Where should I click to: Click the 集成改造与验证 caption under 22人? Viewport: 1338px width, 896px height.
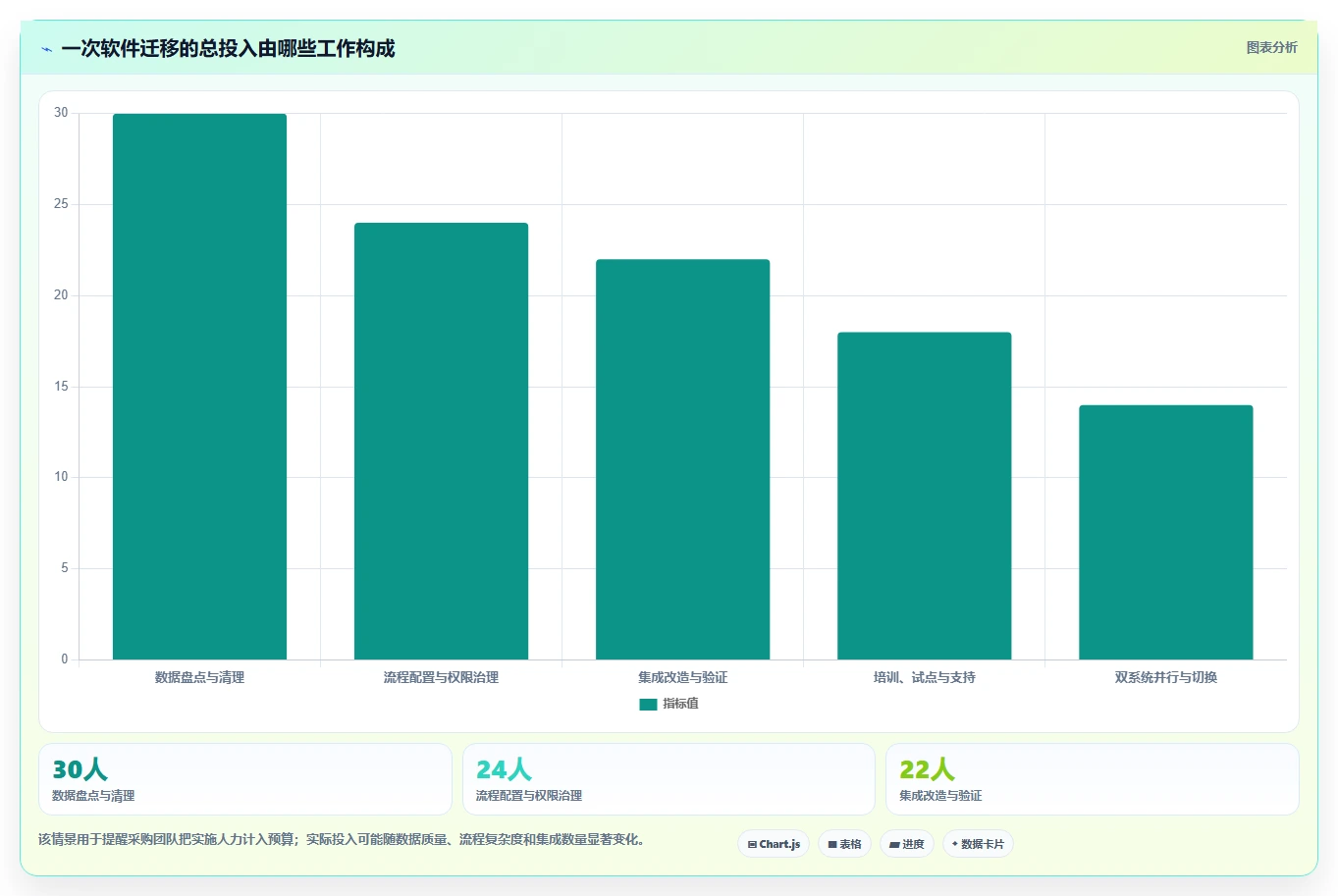940,796
